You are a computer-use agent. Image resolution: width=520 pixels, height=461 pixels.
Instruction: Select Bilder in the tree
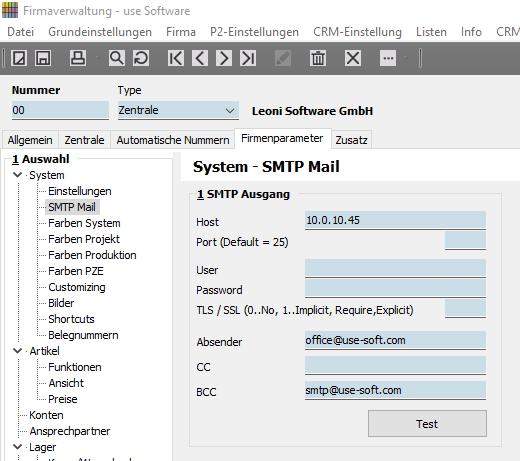coord(61,303)
